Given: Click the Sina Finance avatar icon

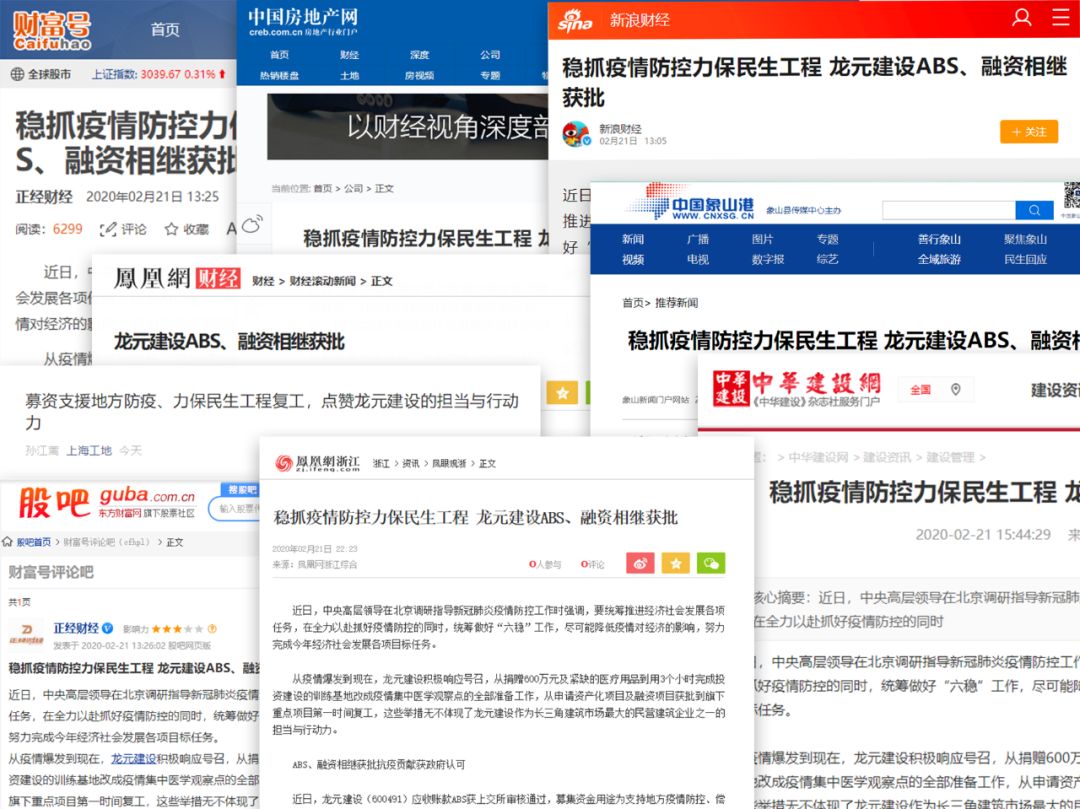Looking at the screenshot, I should (x=575, y=134).
